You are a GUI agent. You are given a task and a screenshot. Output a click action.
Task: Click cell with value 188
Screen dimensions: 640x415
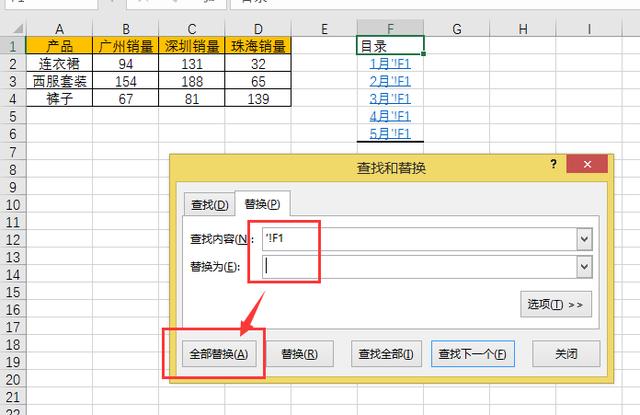tap(192, 81)
